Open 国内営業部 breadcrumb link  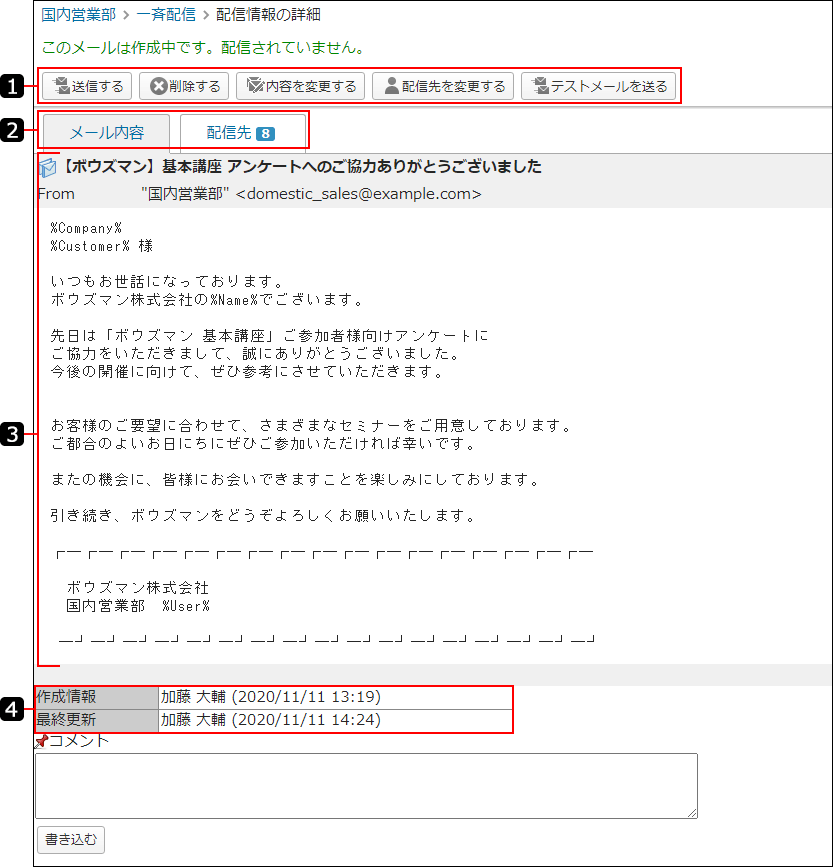(78, 14)
